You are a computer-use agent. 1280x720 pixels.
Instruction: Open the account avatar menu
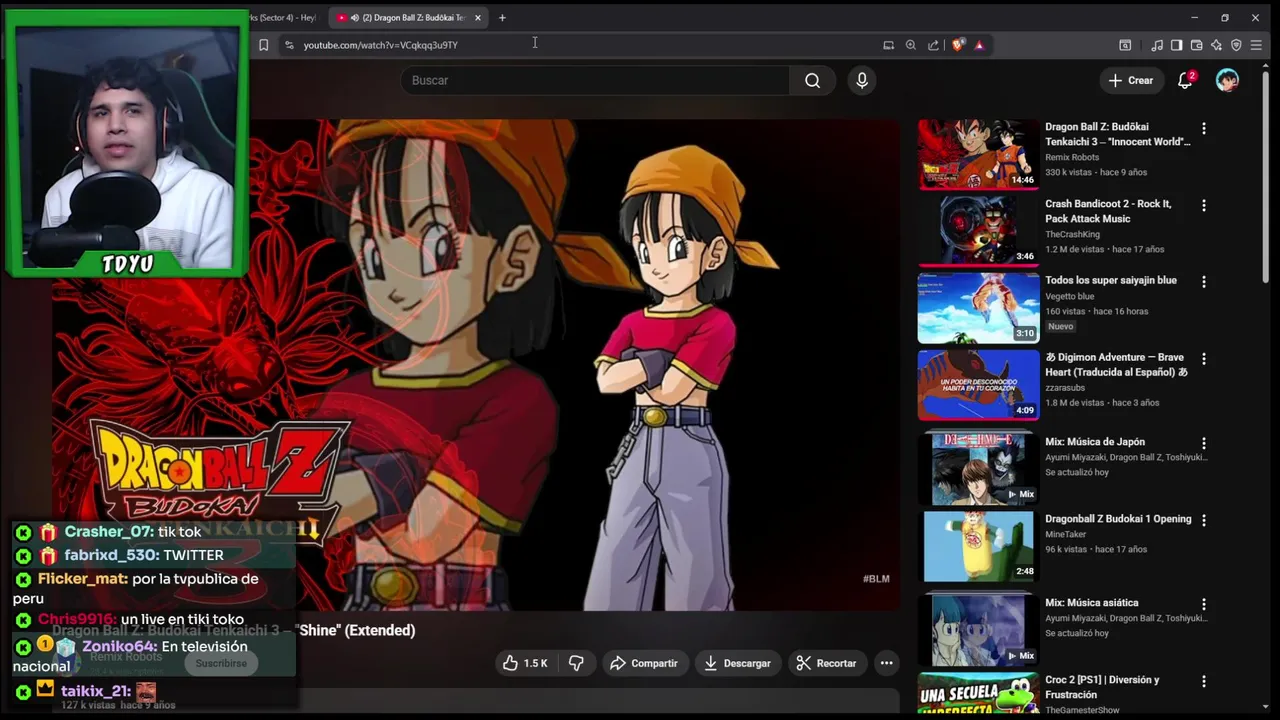coord(1227,81)
